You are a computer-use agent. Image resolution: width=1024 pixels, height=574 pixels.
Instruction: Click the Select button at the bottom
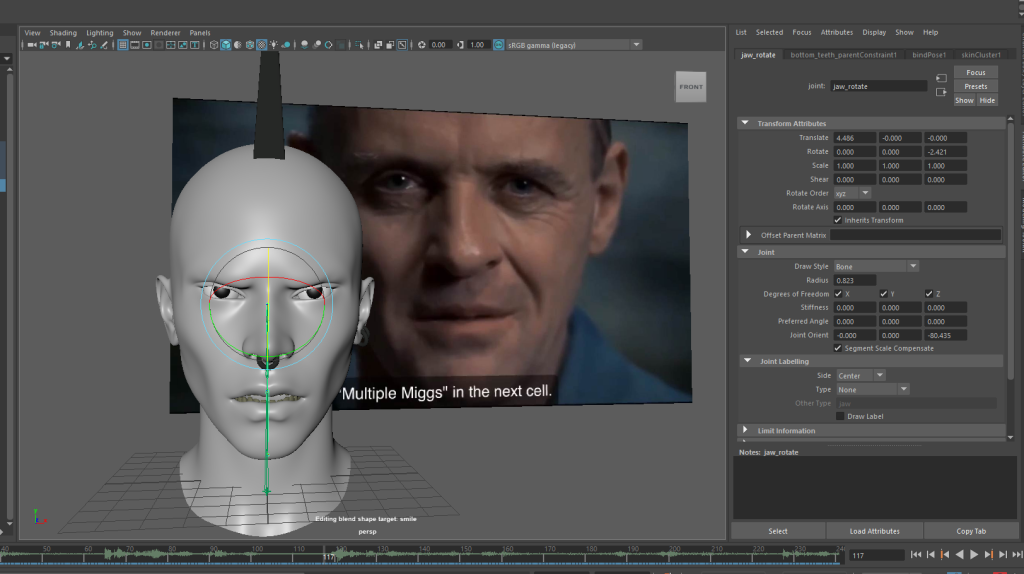pos(778,531)
